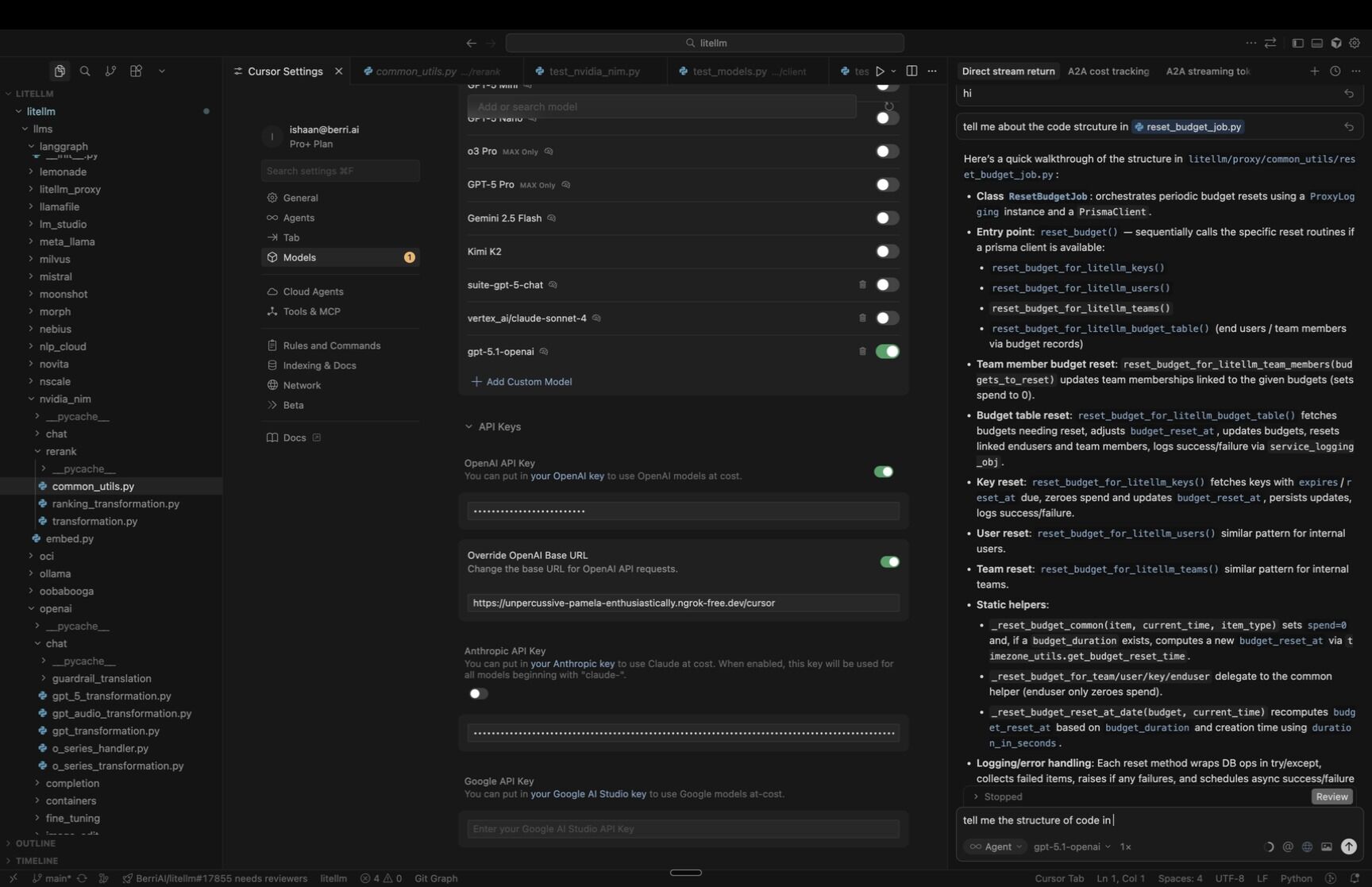The width and height of the screenshot is (1372, 887).
Task: Send the chat message with arrow button
Action: click(1349, 847)
